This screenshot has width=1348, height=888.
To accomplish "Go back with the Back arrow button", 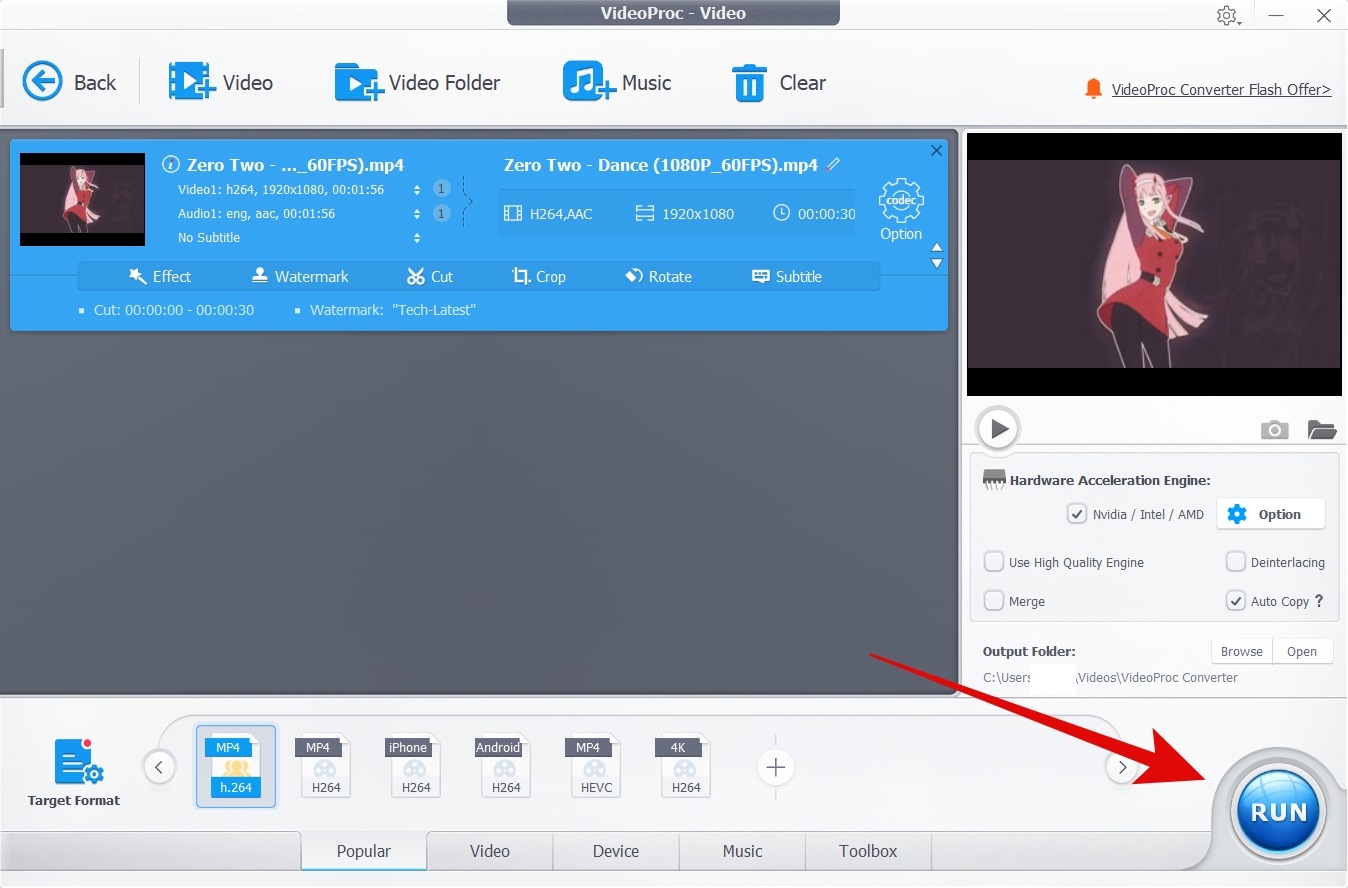I will coord(69,82).
